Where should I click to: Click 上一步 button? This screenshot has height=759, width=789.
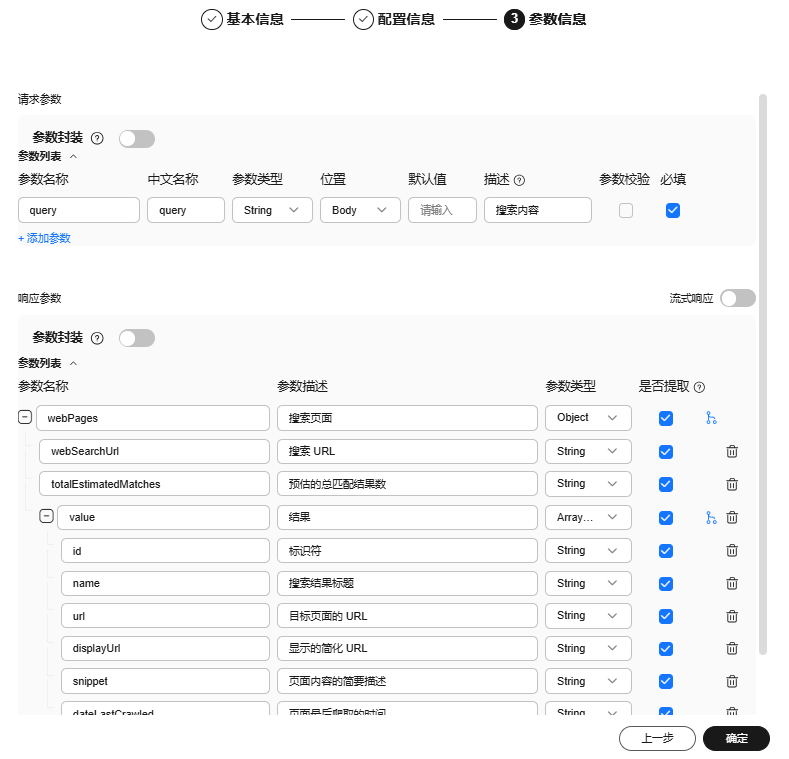(657, 738)
